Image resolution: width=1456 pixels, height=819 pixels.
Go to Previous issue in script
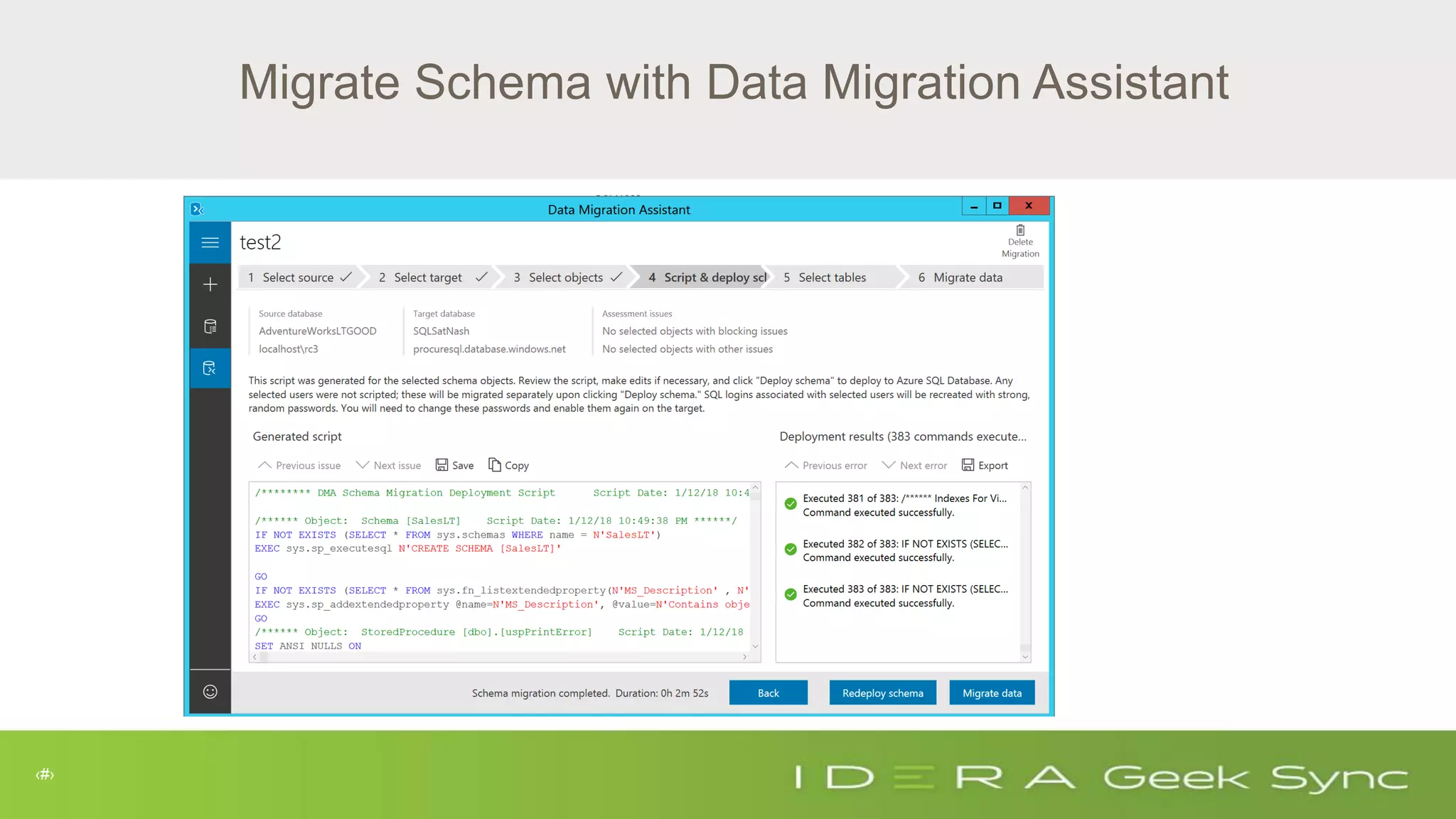pos(299,465)
